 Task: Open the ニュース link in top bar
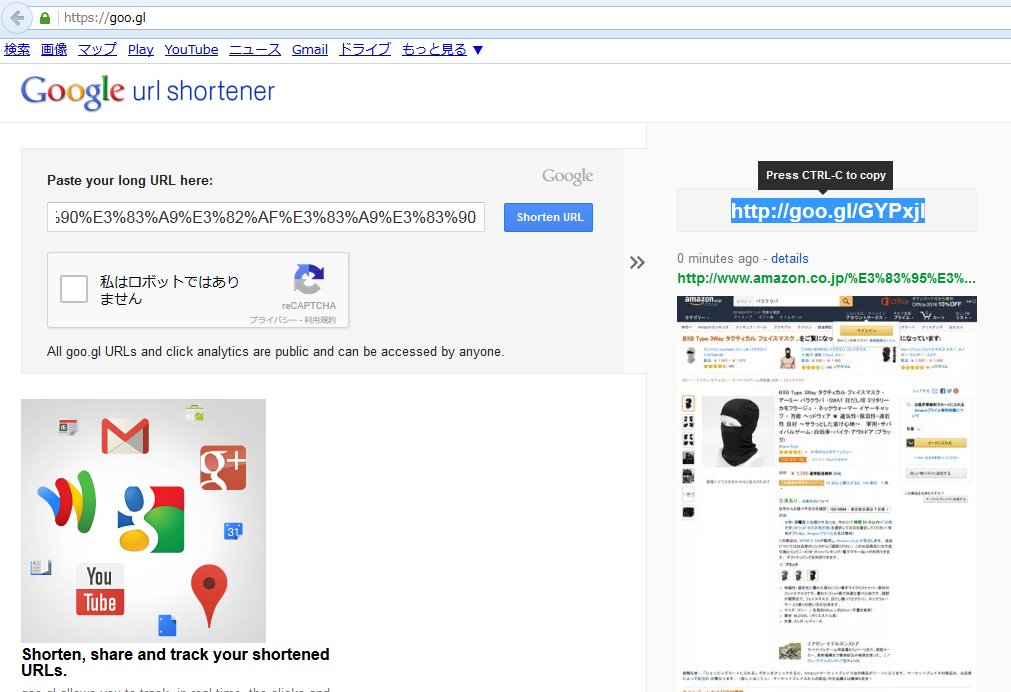point(255,50)
